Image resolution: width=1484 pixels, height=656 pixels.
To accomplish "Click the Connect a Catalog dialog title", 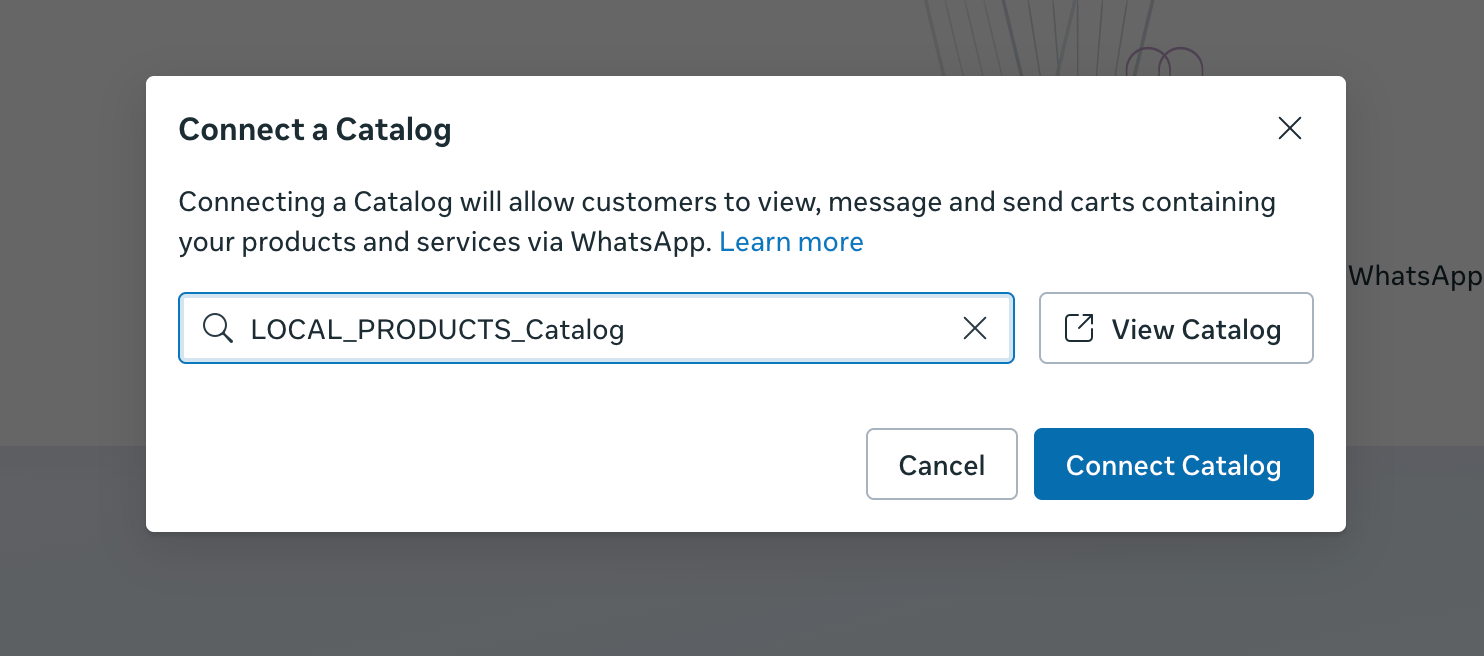I will pyautogui.click(x=314, y=129).
